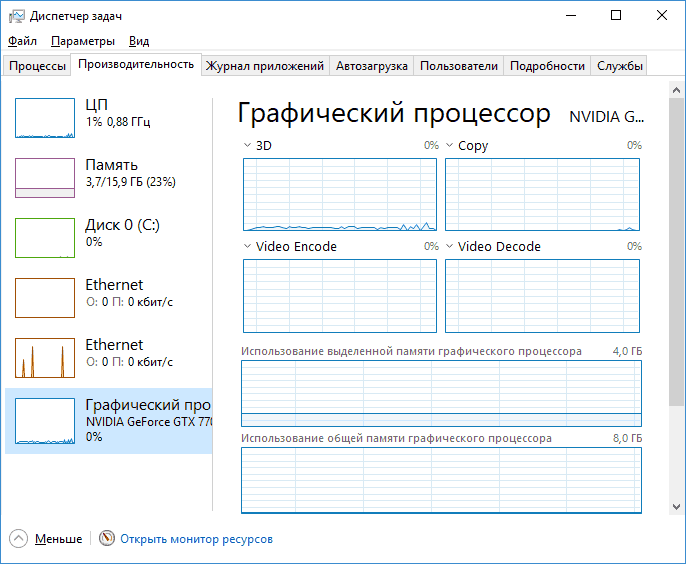Click the Меньше button
The image size is (686, 564).
point(59,539)
